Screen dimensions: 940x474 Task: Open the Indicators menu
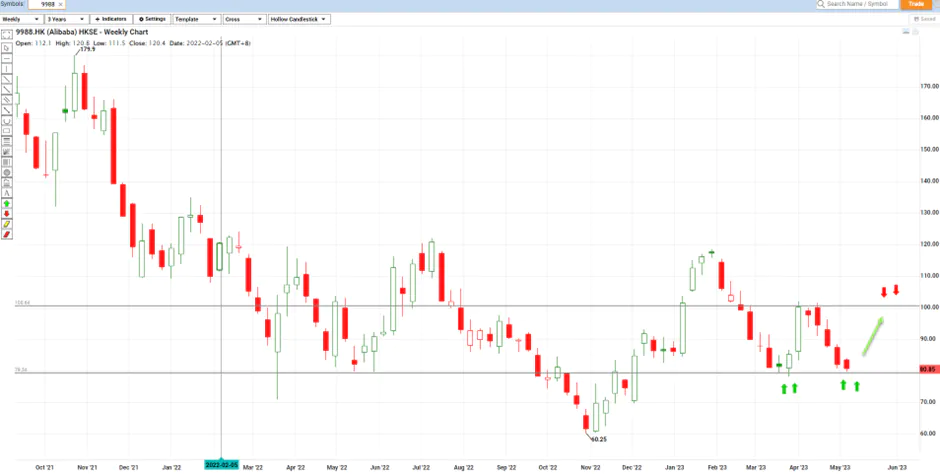coord(110,19)
